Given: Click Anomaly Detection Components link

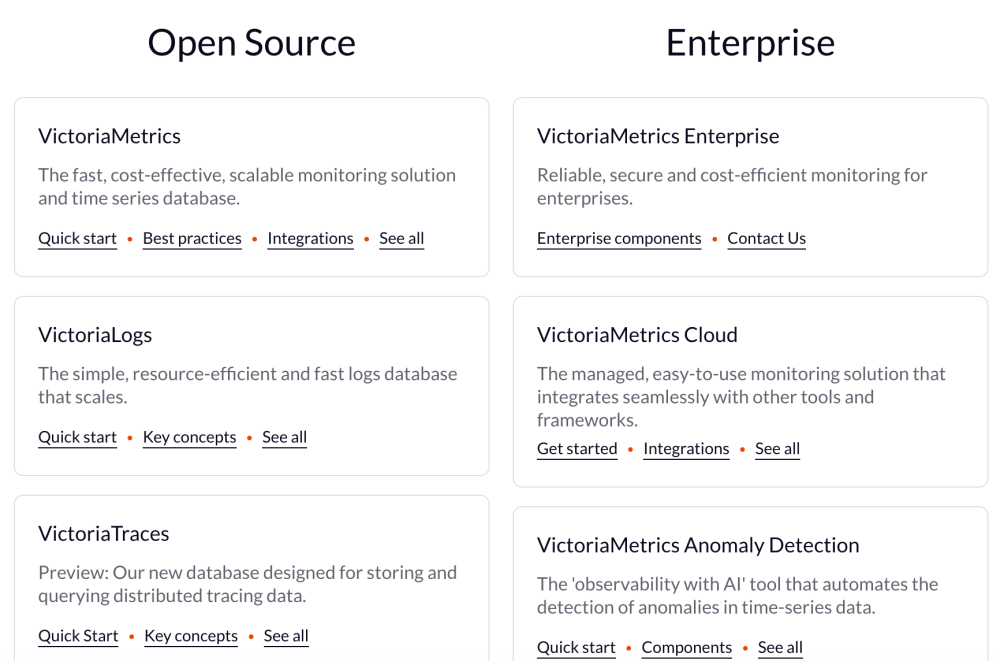Looking at the screenshot, I should pos(687,648).
